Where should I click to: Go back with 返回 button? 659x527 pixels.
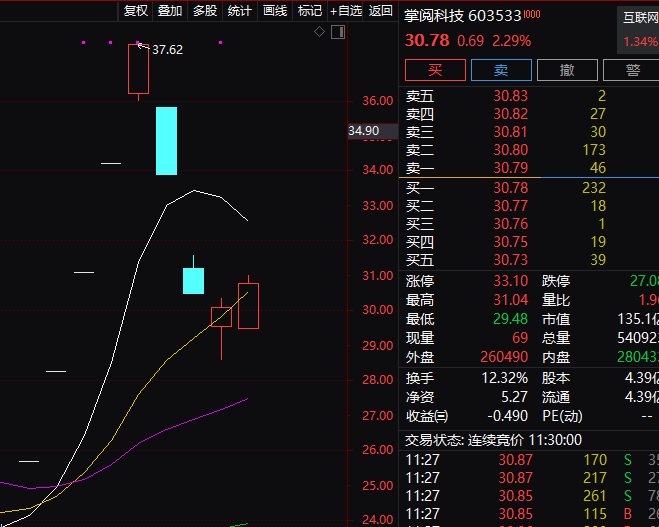[380, 11]
